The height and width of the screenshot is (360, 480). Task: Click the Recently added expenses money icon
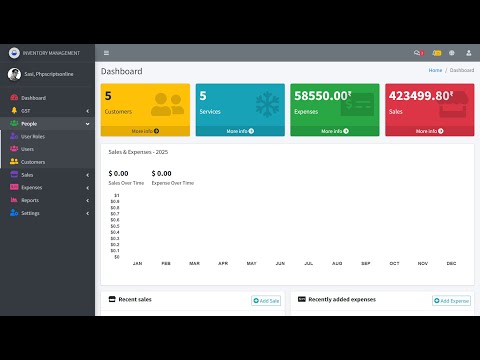click(x=302, y=299)
